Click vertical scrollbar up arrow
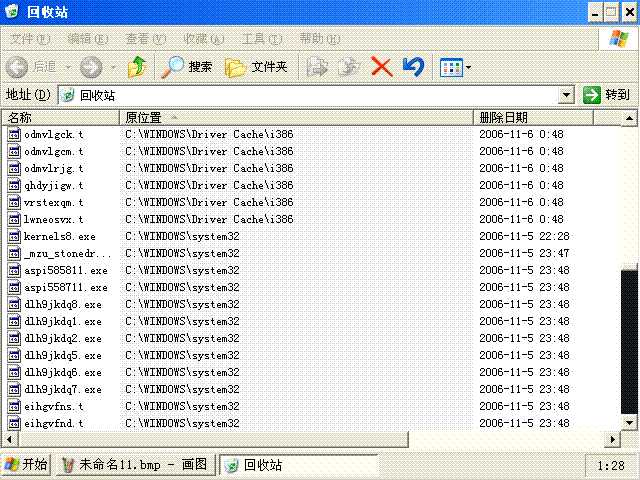This screenshot has height=480, width=640. pyautogui.click(x=629, y=118)
